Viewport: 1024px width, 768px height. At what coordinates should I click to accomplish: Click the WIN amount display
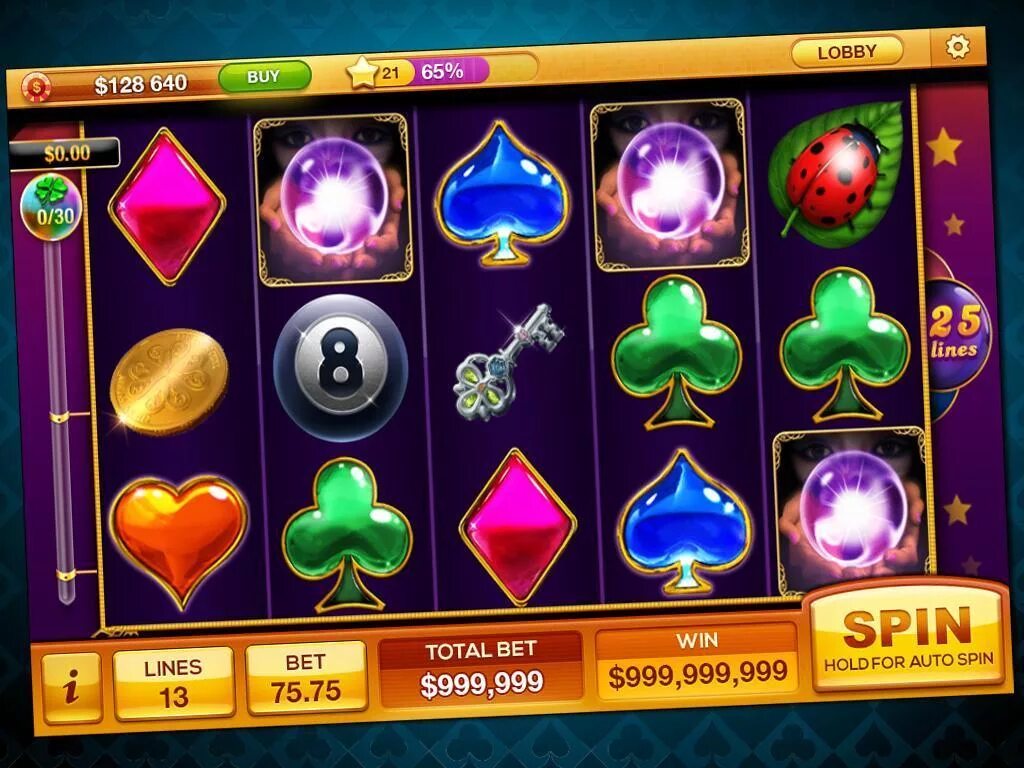pyautogui.click(x=696, y=661)
